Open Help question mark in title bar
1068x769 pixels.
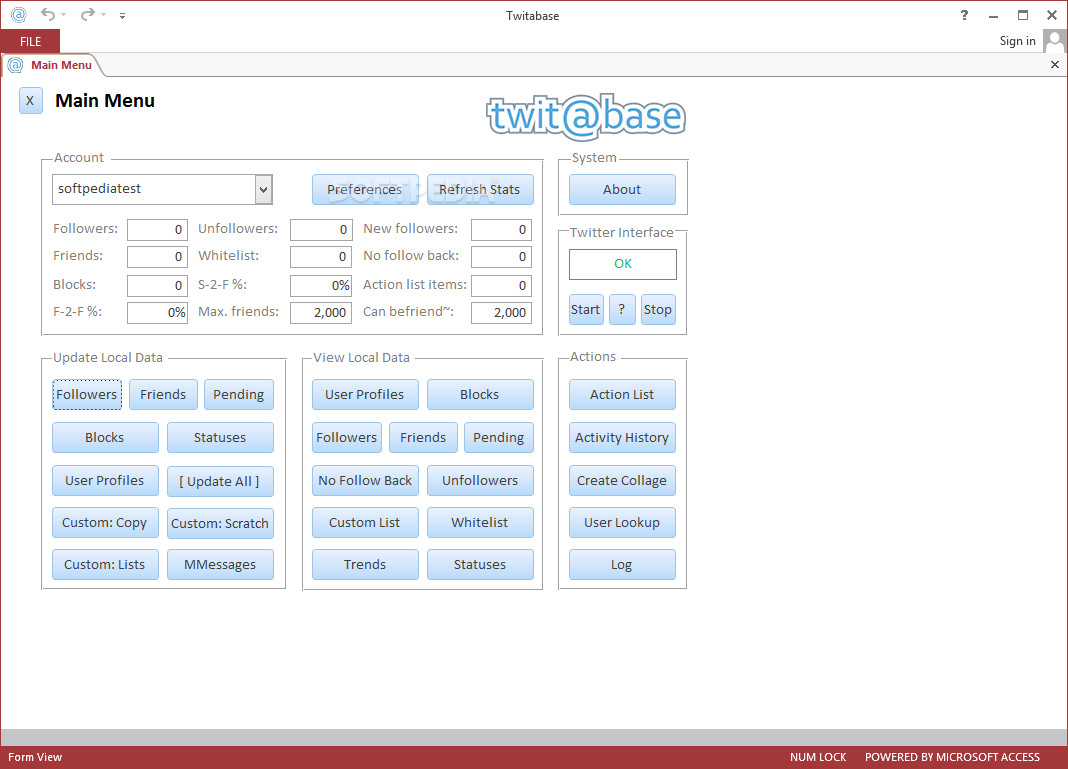964,15
